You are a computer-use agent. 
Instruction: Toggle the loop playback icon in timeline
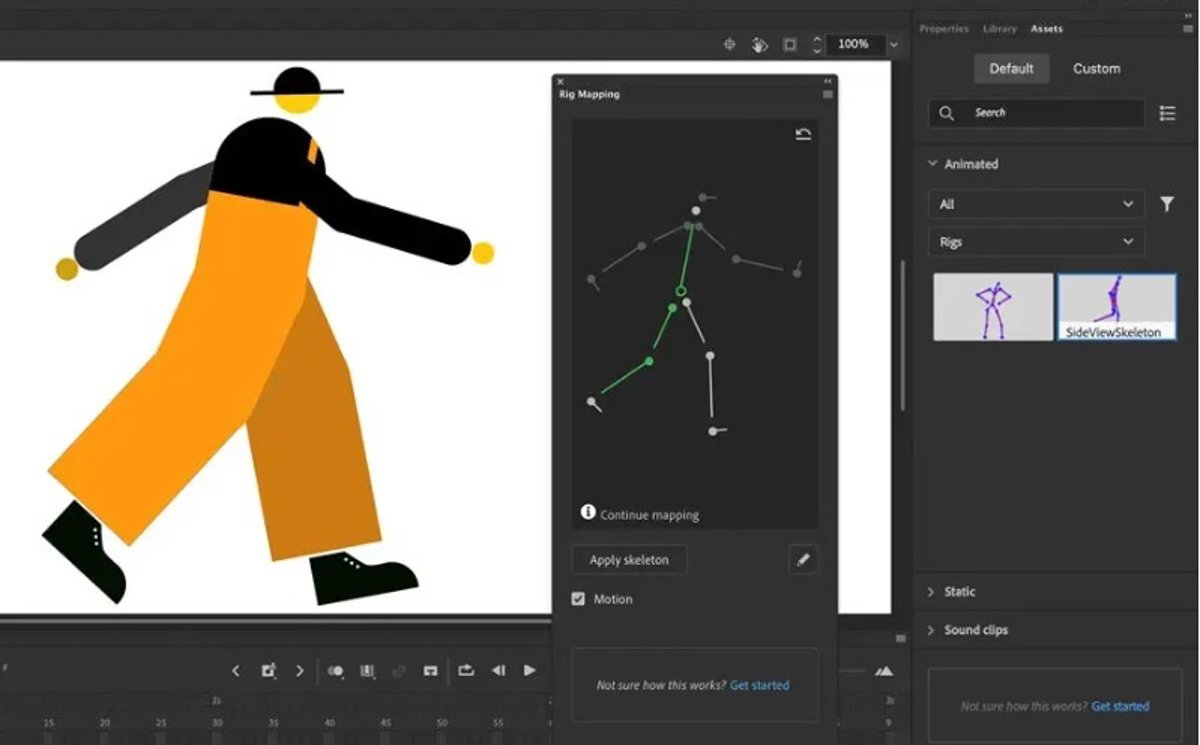click(466, 671)
